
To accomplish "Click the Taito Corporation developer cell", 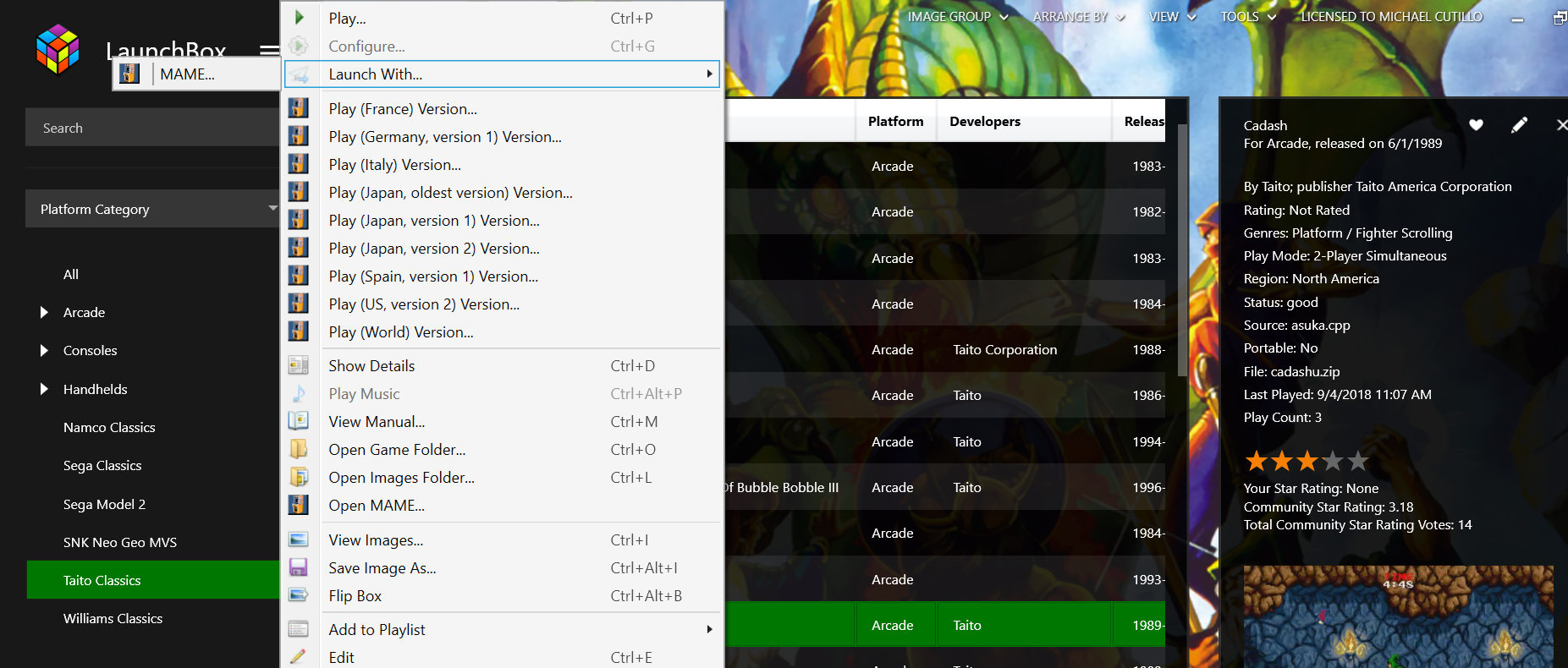I will click(x=1005, y=349).
